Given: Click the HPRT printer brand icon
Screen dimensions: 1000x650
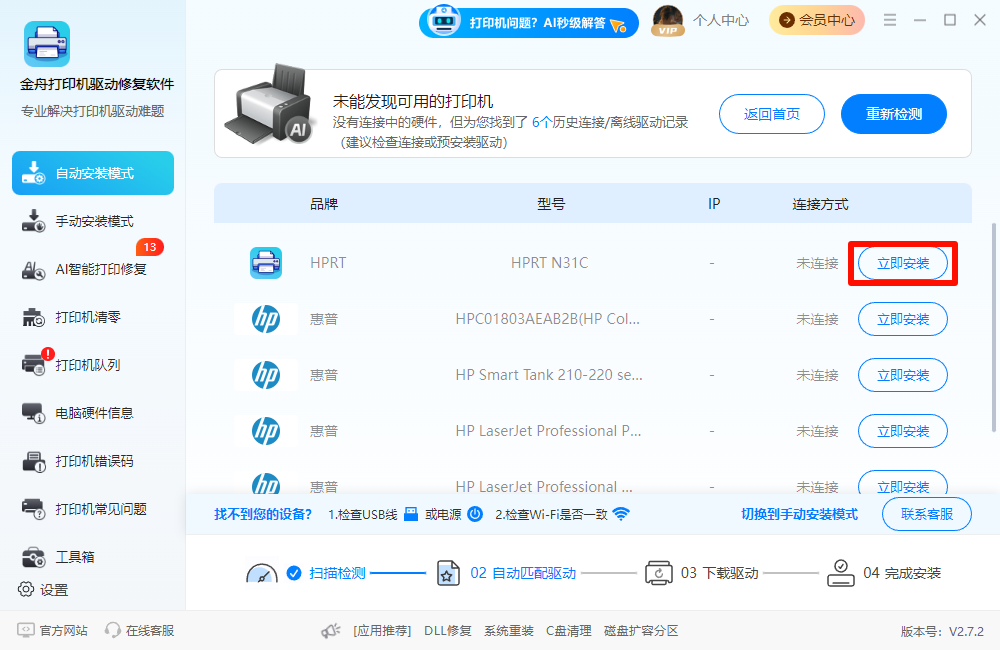Looking at the screenshot, I should pos(266,263).
